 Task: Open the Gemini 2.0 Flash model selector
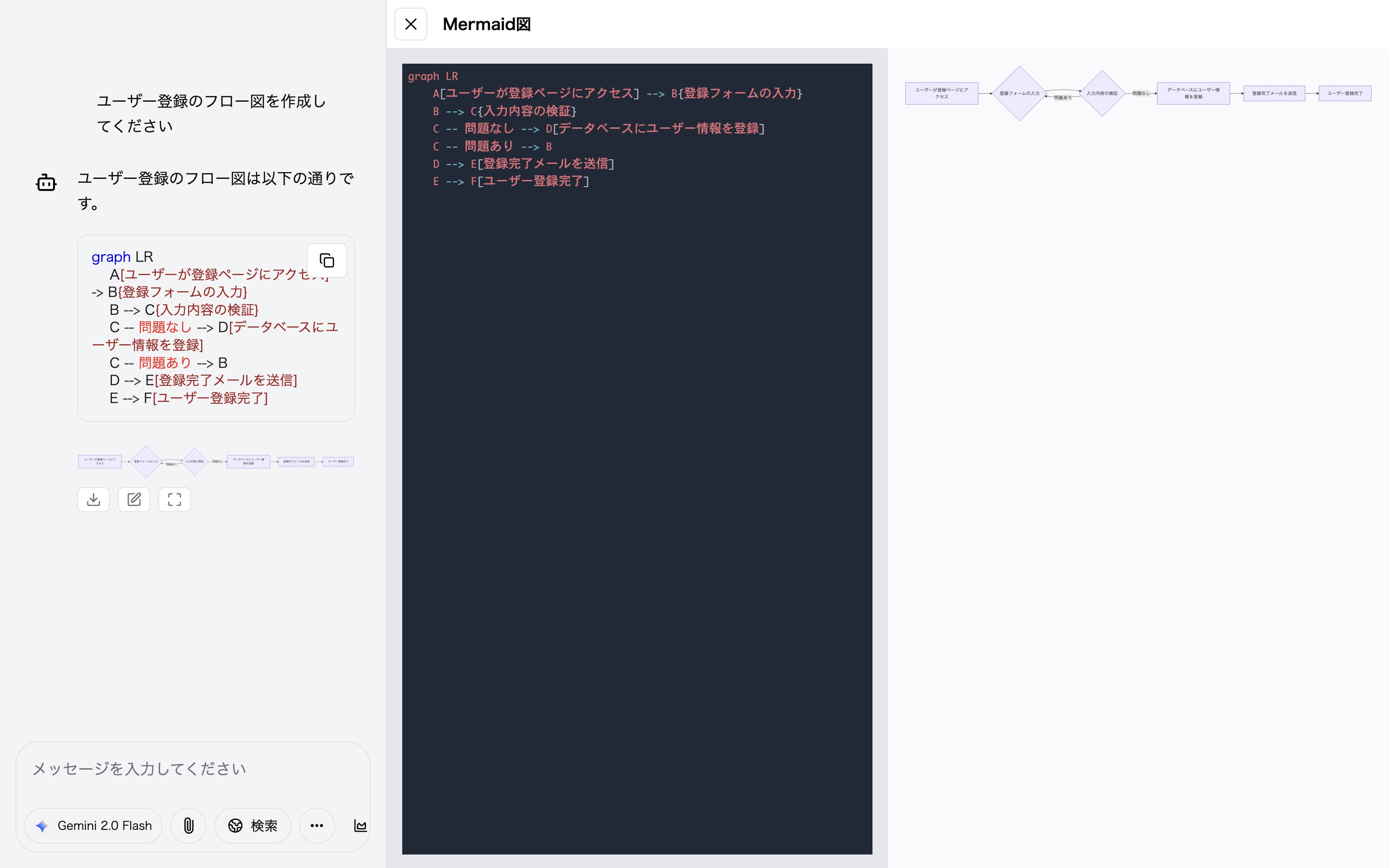tap(94, 826)
